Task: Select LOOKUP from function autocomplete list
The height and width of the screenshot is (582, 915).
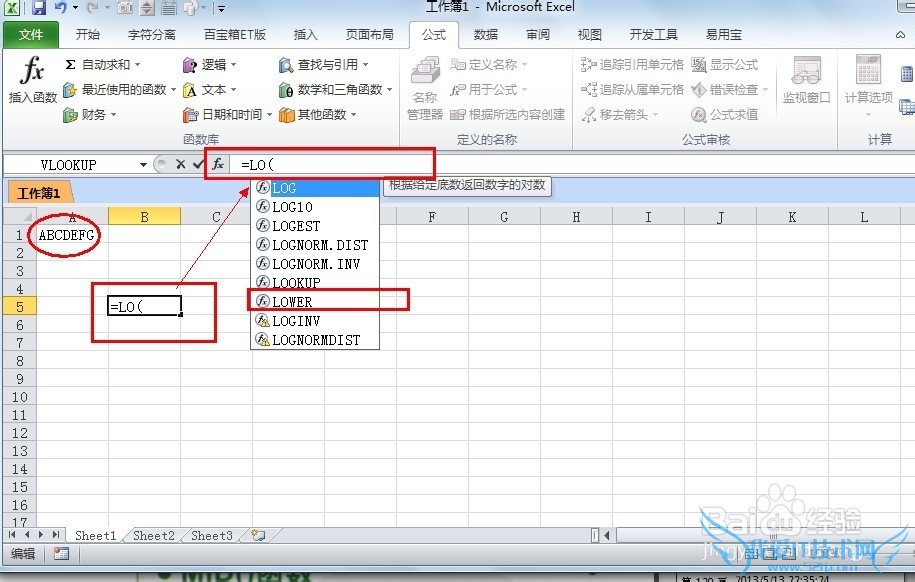Action: pos(315,283)
